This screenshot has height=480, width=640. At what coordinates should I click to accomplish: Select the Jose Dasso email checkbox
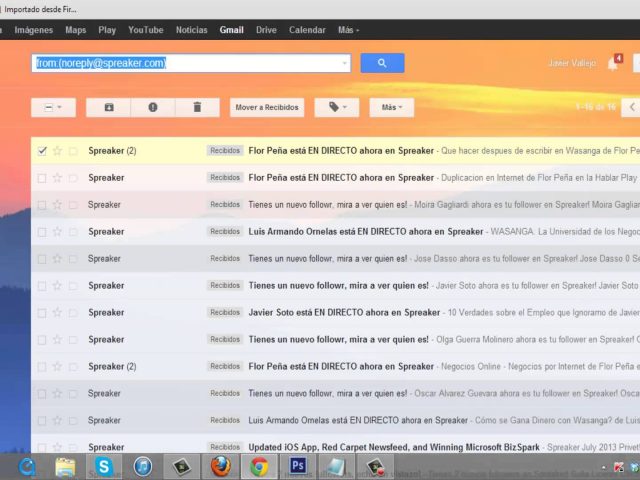pos(42,259)
